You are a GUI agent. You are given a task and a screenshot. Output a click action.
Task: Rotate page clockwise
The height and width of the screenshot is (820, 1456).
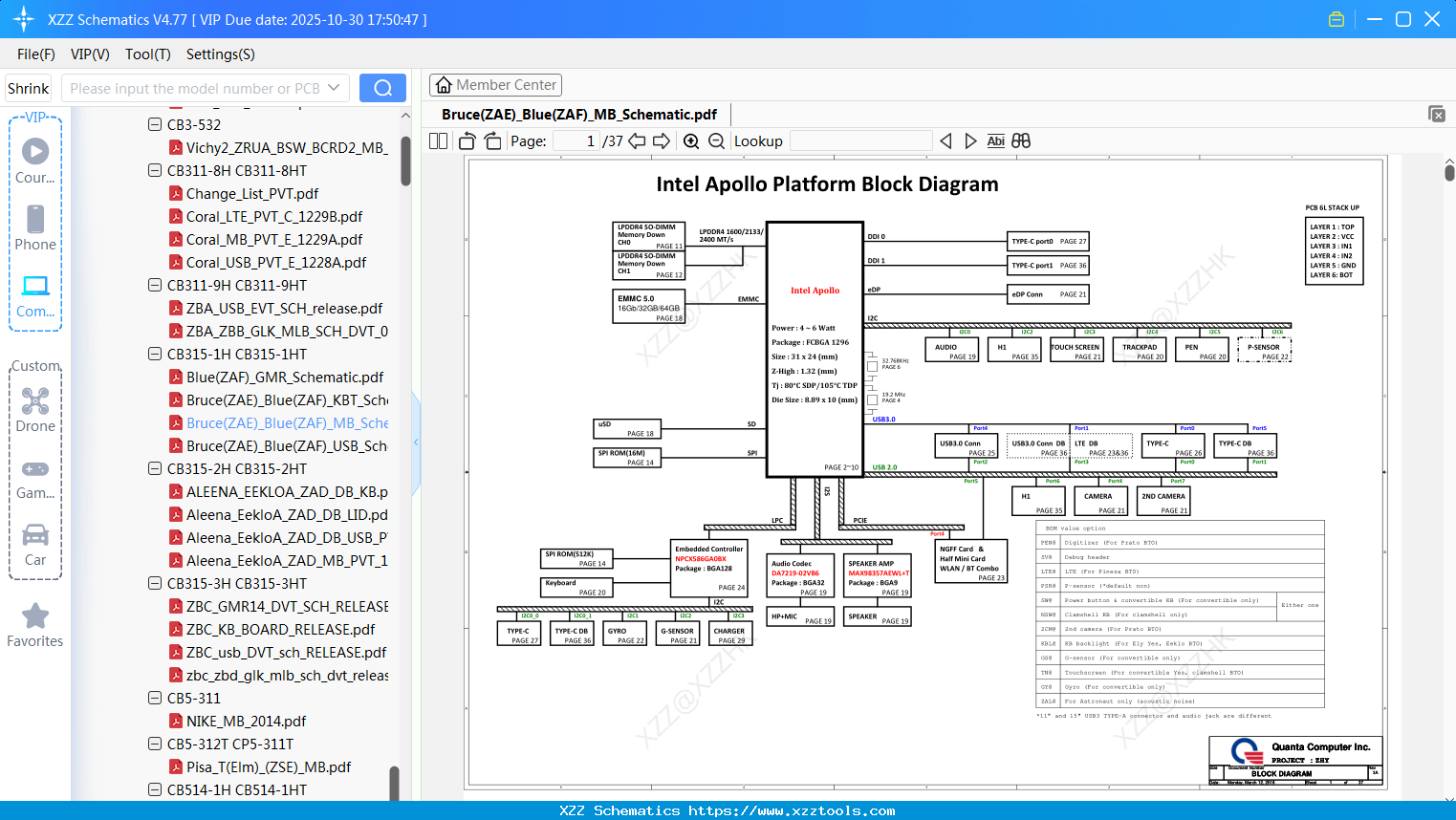tap(493, 141)
